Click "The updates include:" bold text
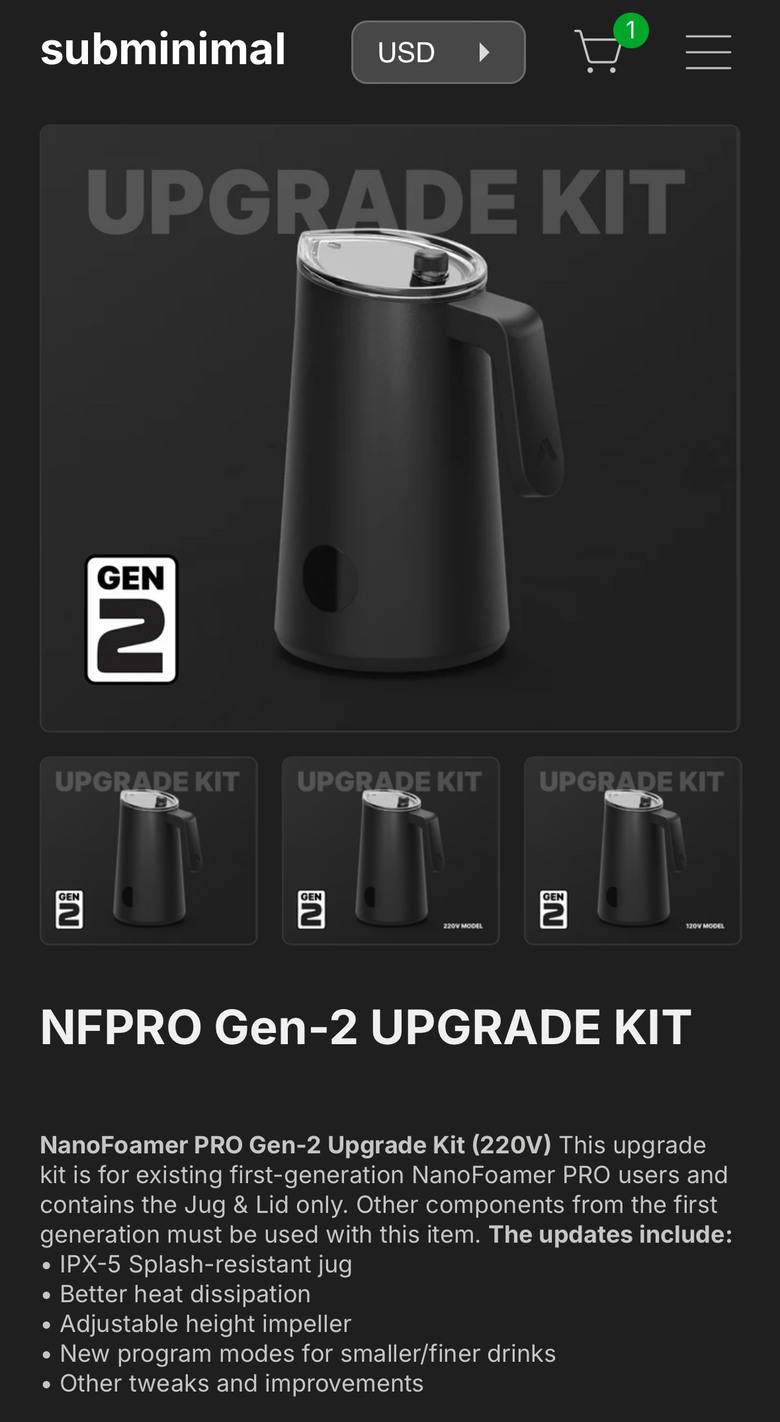780x1422 pixels. pos(610,1234)
